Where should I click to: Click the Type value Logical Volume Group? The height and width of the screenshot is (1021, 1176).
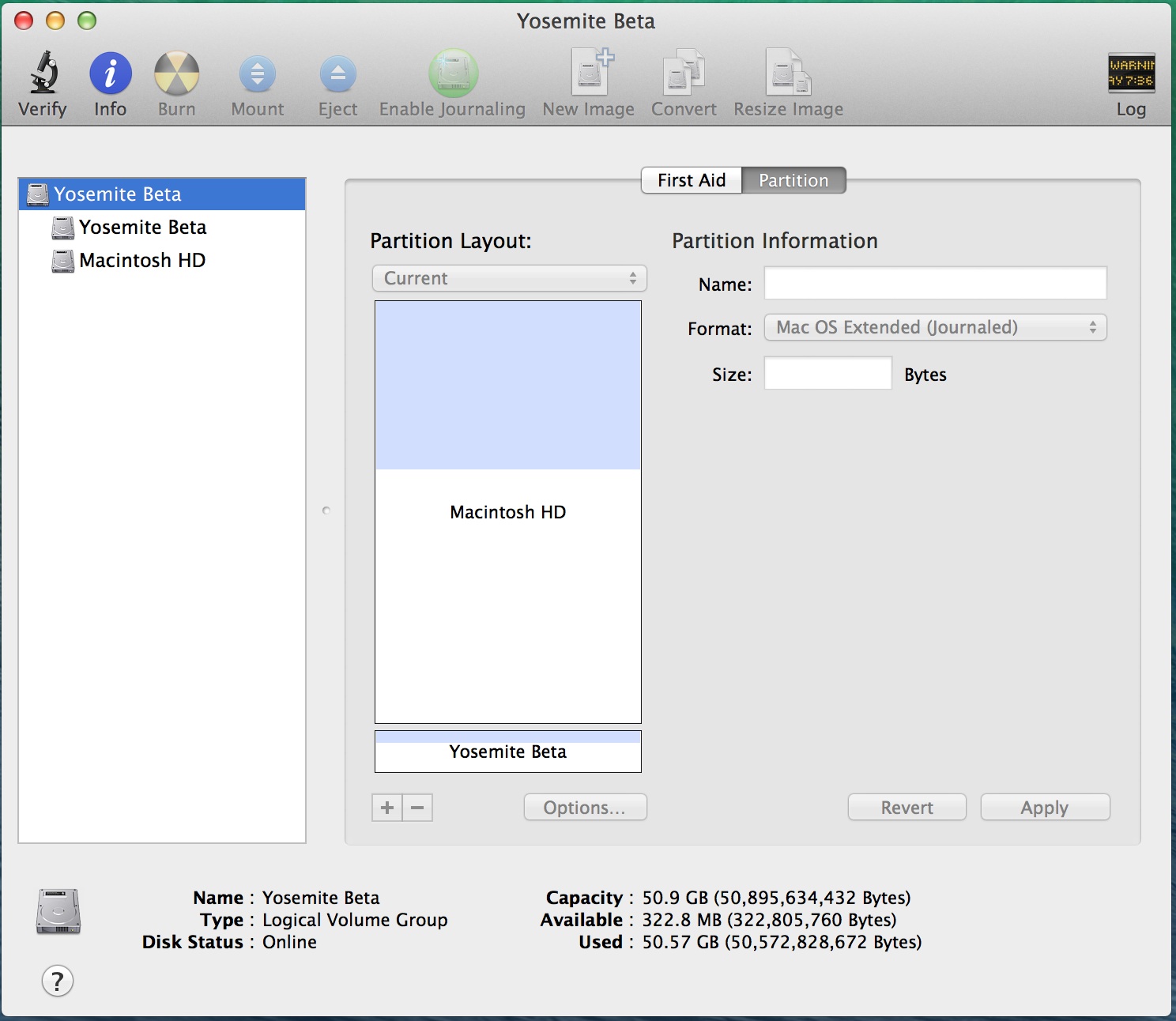click(355, 920)
